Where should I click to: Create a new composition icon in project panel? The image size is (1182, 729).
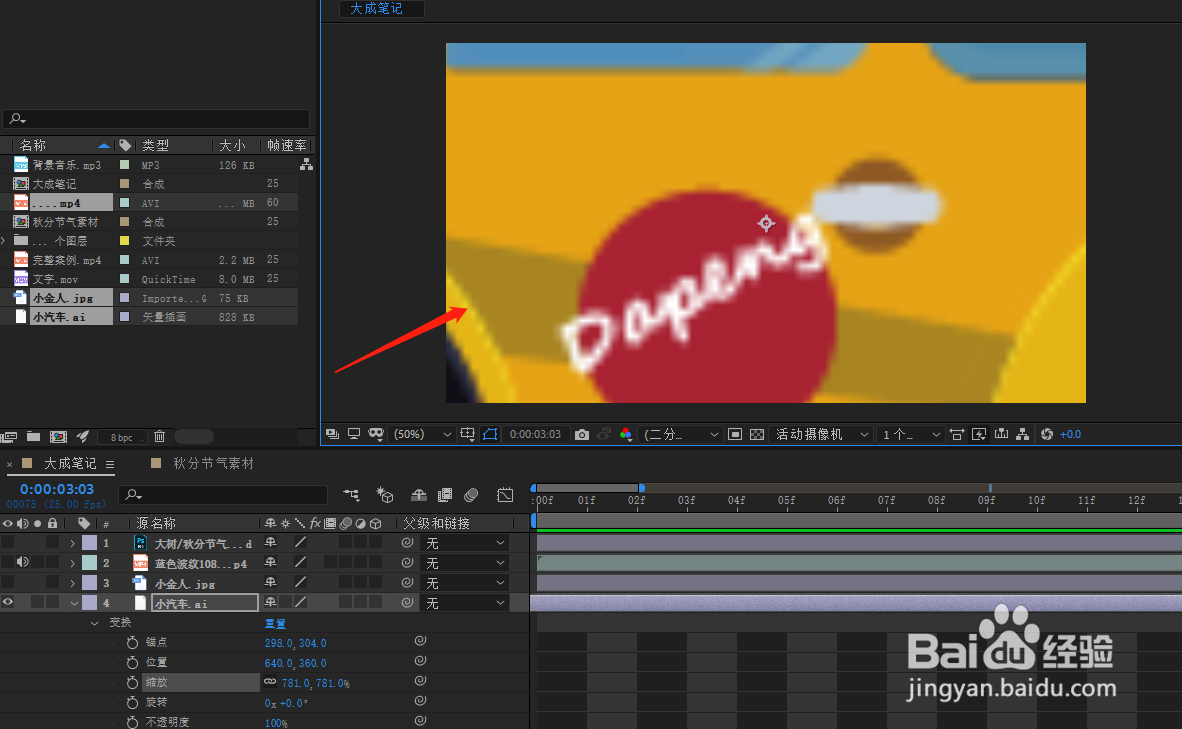tap(58, 436)
